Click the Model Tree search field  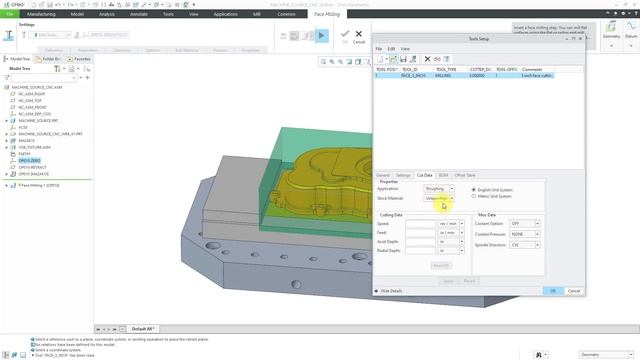[x=43, y=78]
